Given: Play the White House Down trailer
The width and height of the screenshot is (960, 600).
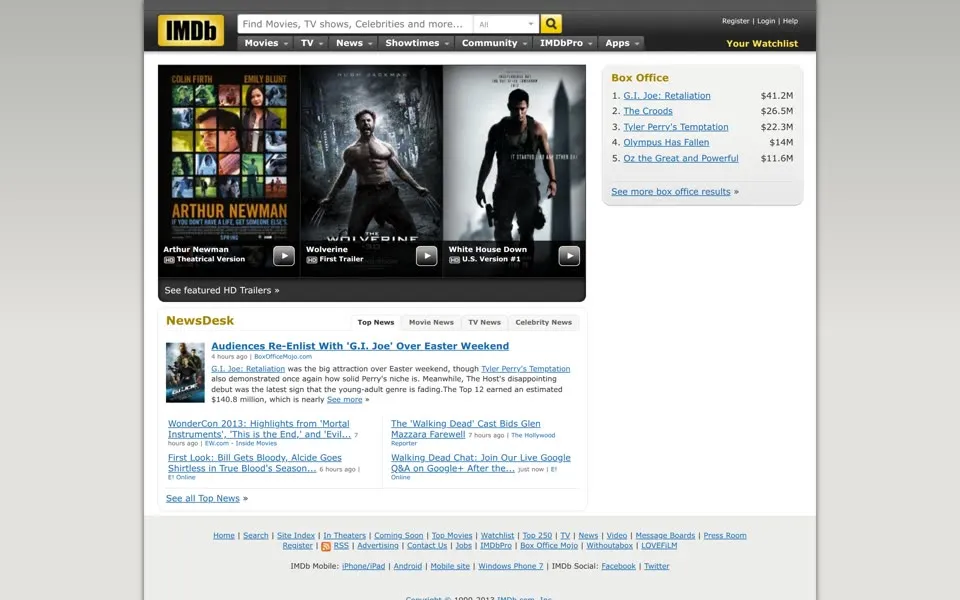Looking at the screenshot, I should [569, 255].
